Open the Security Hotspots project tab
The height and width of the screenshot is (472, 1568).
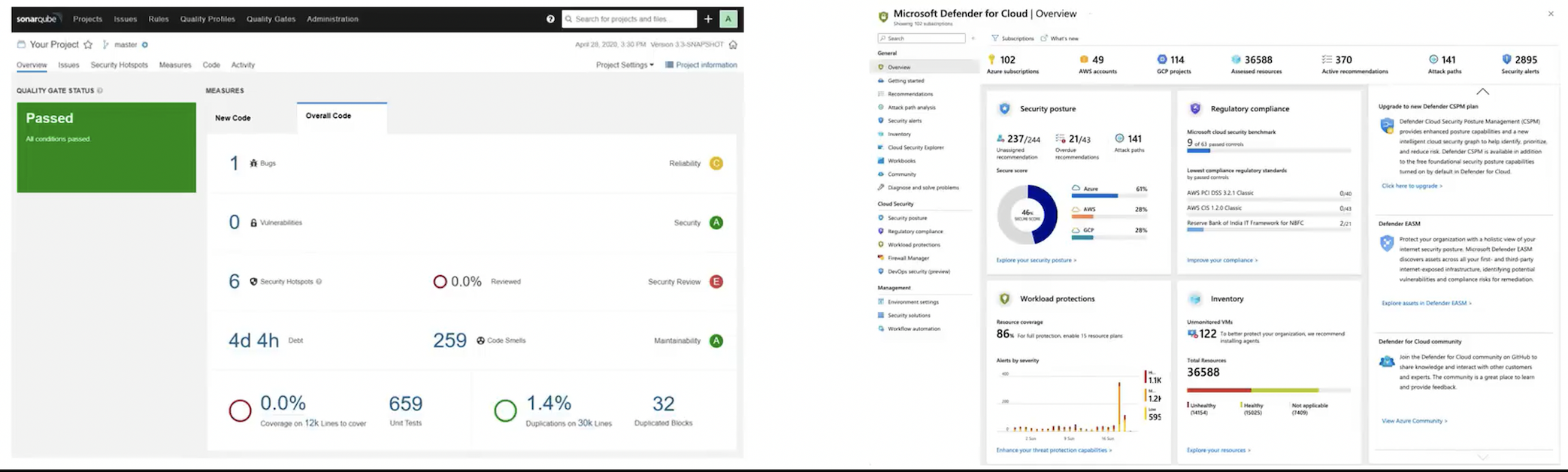[x=119, y=65]
